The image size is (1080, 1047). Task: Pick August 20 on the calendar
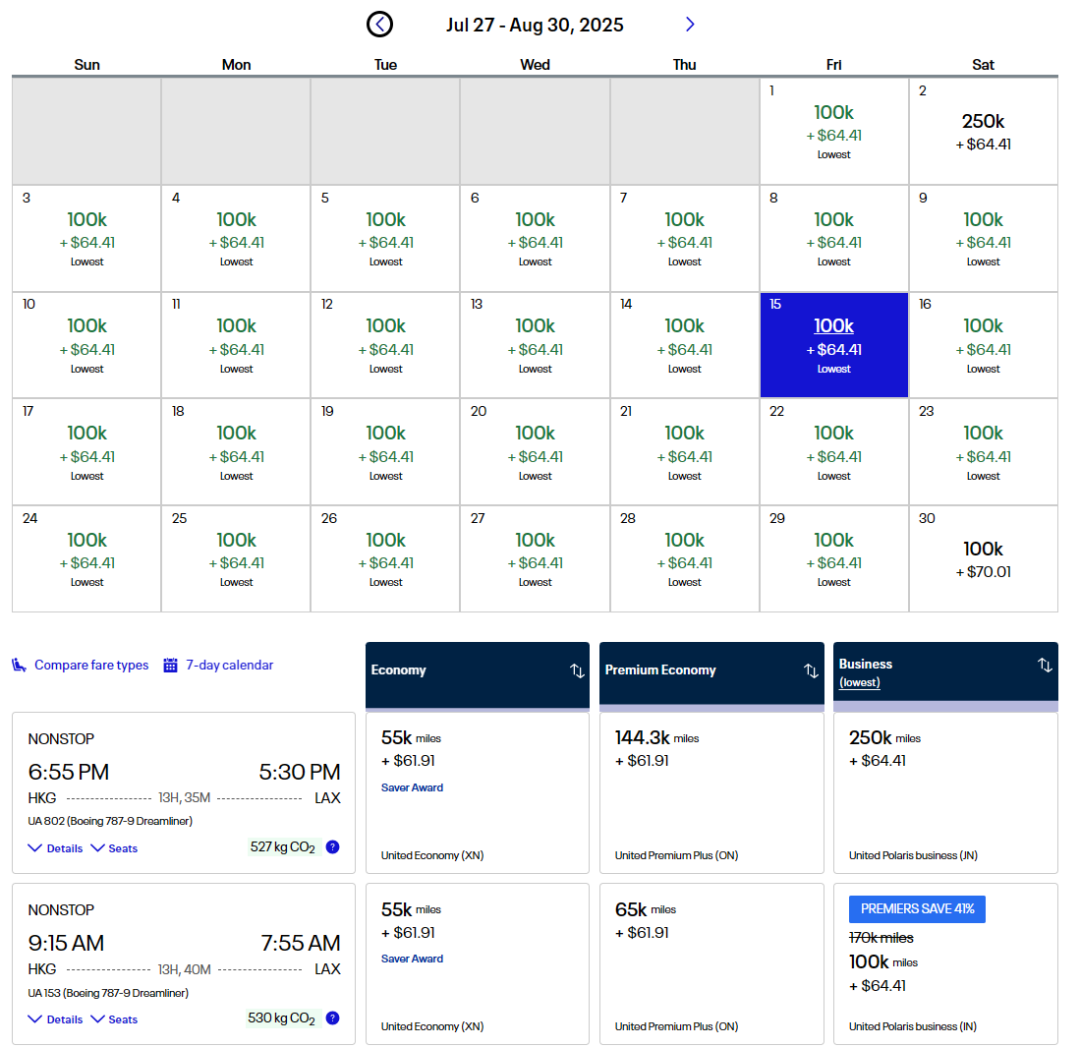tap(535, 452)
